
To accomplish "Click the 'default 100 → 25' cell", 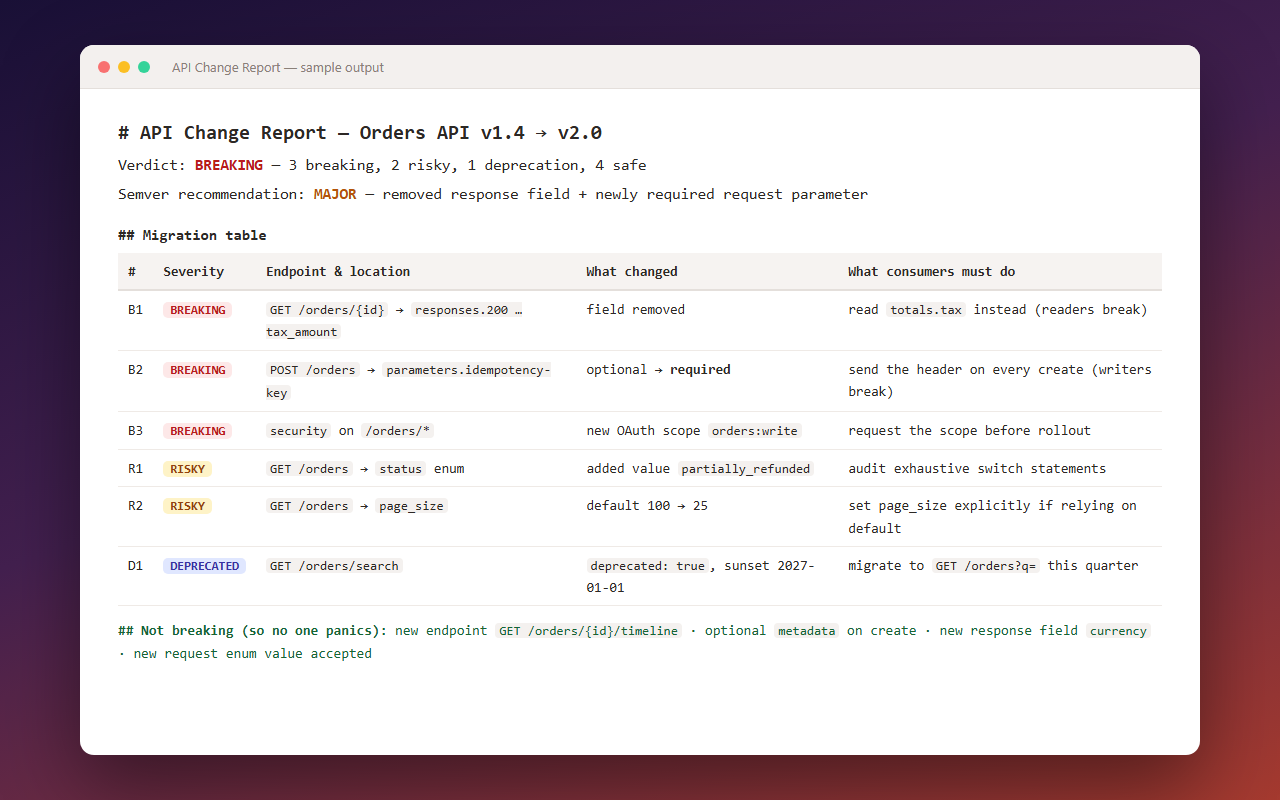I will [647, 506].
